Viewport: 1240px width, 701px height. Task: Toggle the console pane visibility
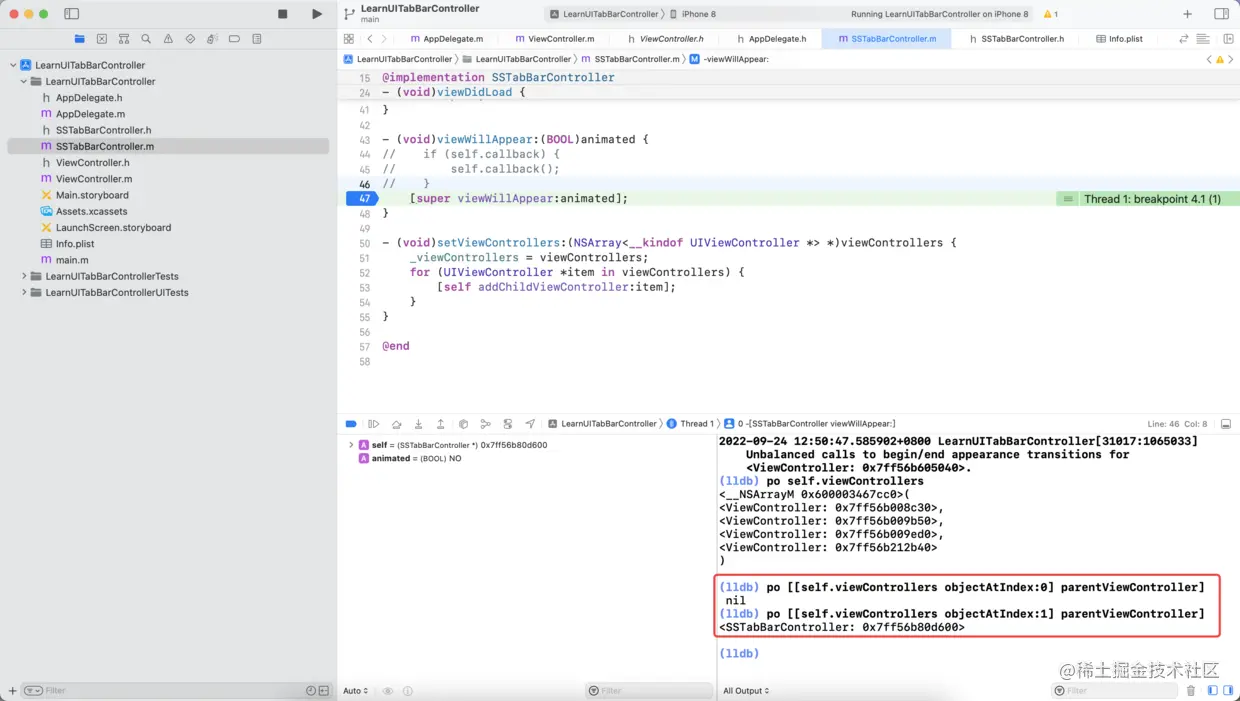click(x=1228, y=691)
